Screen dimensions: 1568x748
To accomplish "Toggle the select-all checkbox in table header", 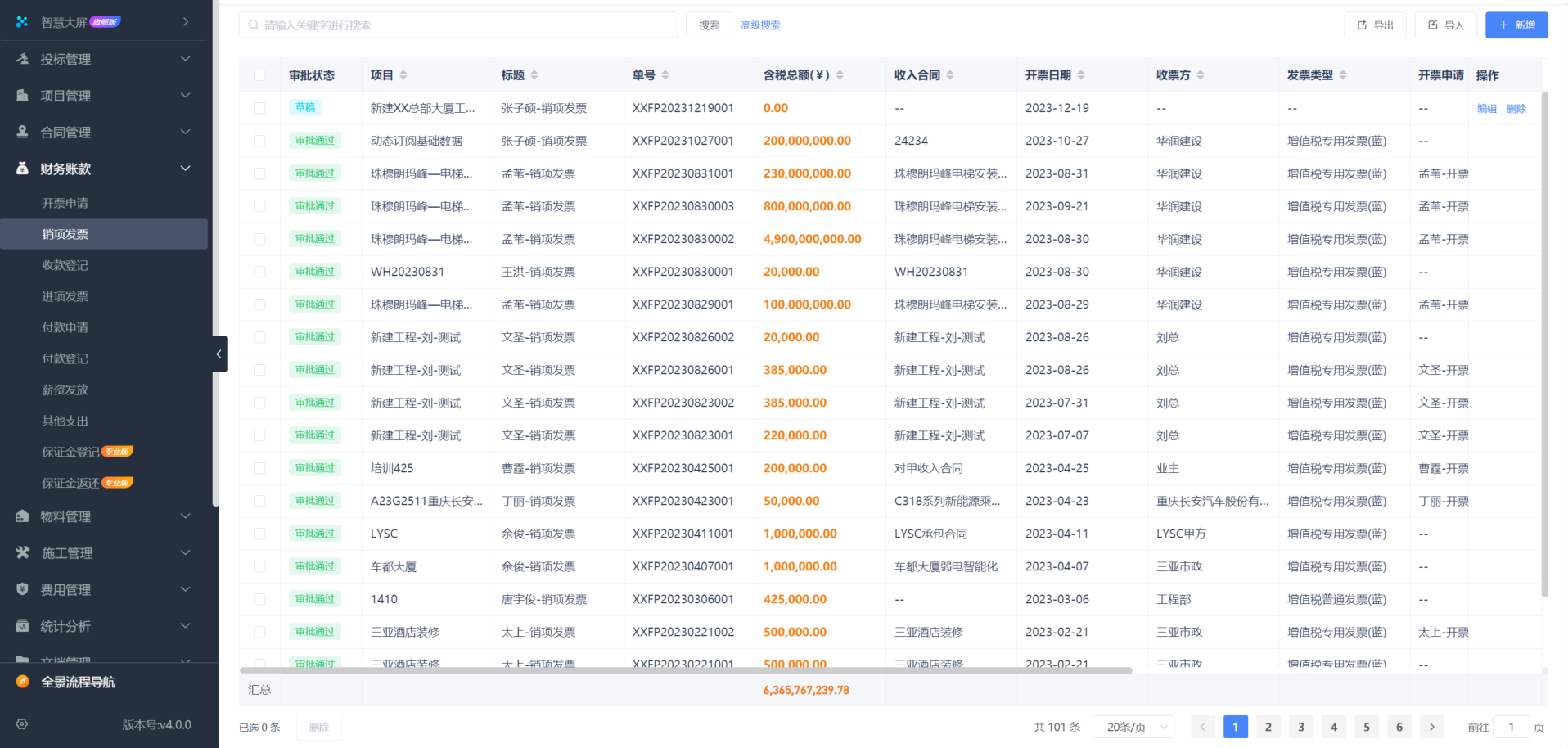I will [259, 75].
